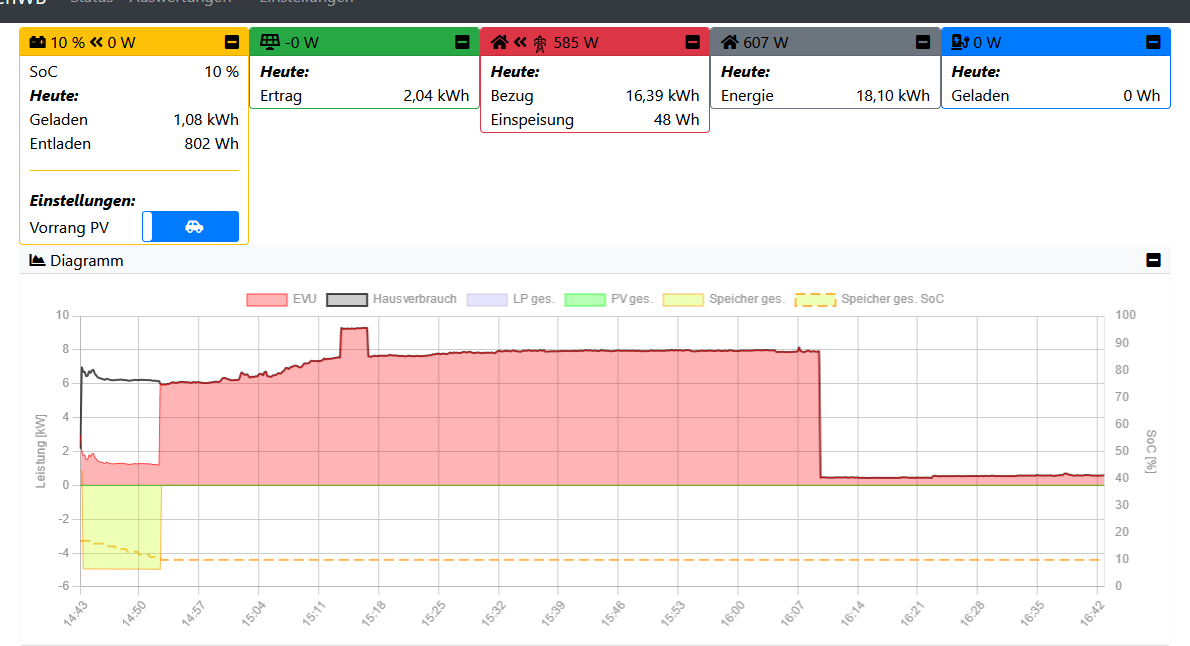Switch Vorrang PV to the car option
Viewport: 1190px width, 646px height.
pos(195,227)
